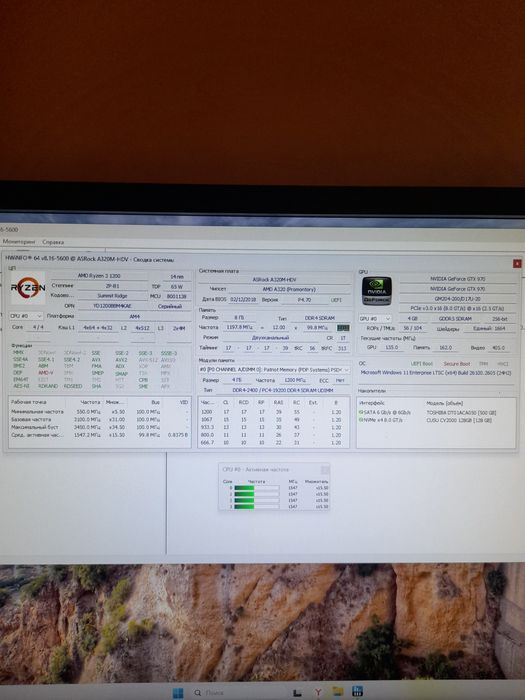525x700 pixels.
Task: Open the GPU #0 selector dropdown
Action: pyautogui.click(x=375, y=319)
